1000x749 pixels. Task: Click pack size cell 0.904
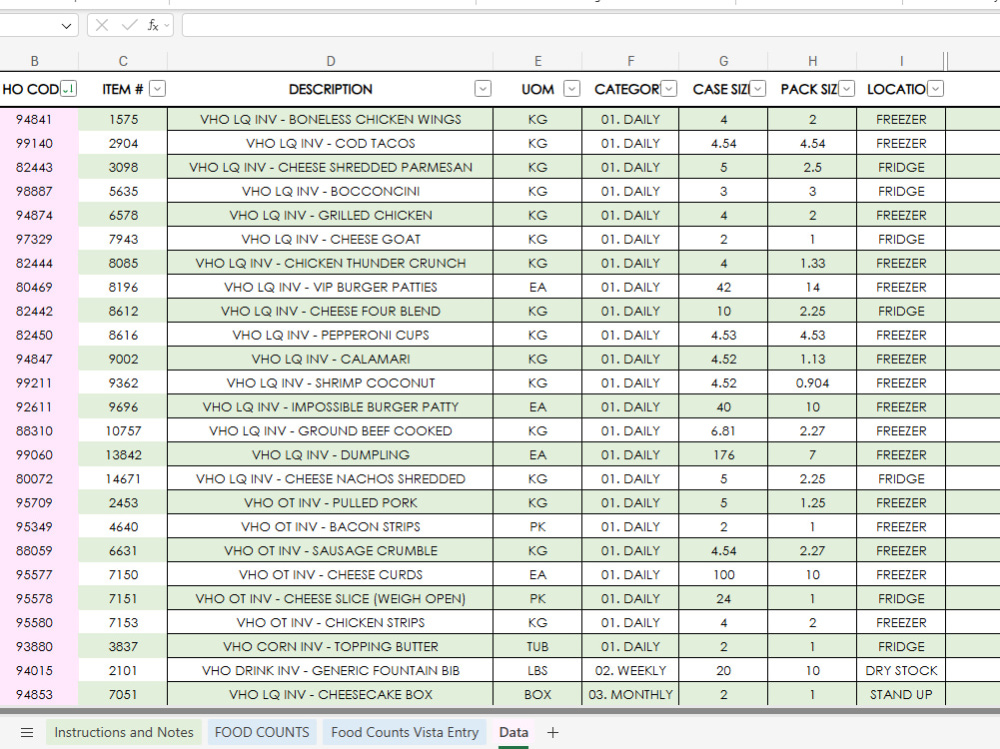(x=812, y=383)
